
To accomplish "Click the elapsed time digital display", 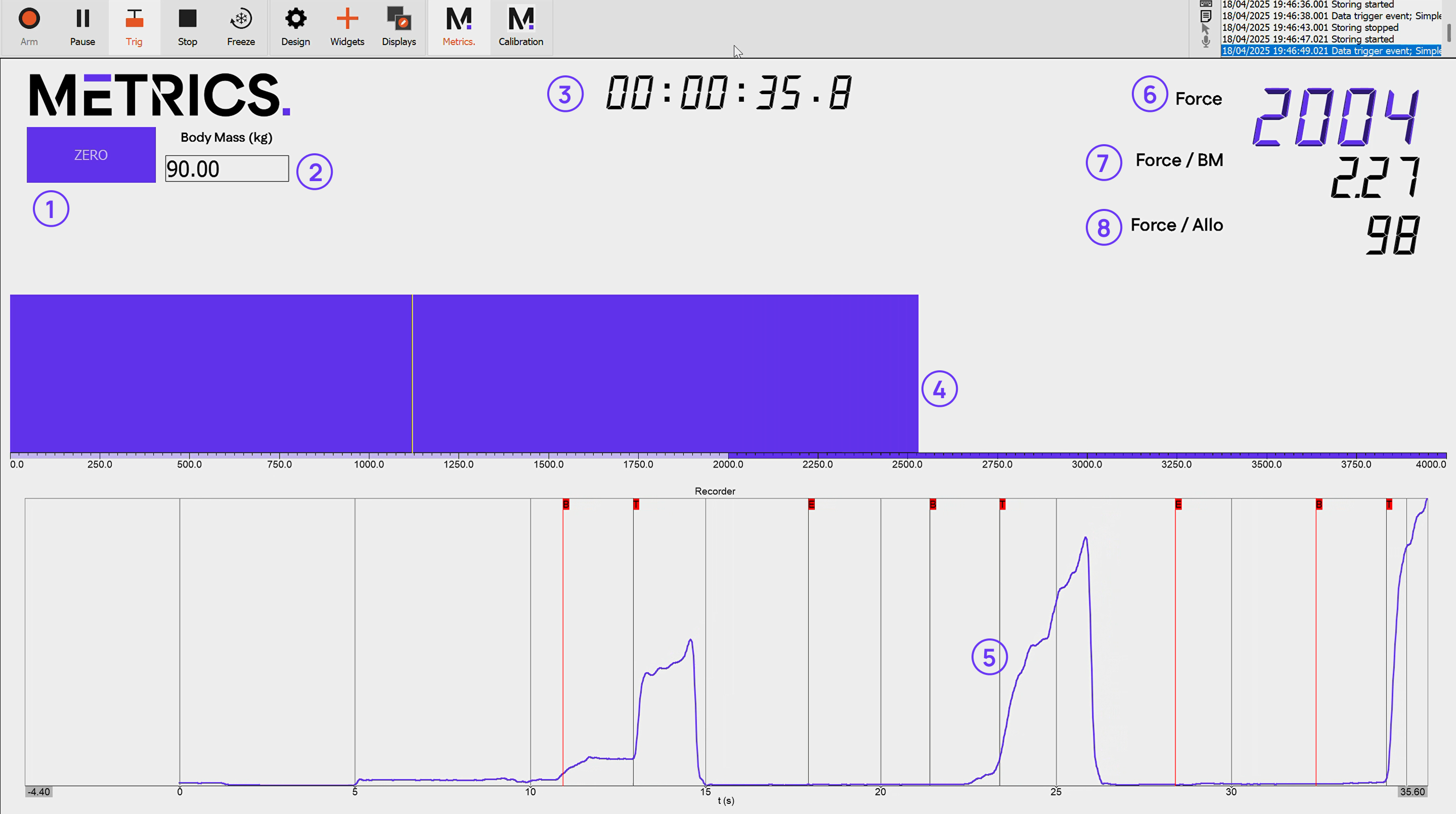I will pyautogui.click(x=728, y=93).
